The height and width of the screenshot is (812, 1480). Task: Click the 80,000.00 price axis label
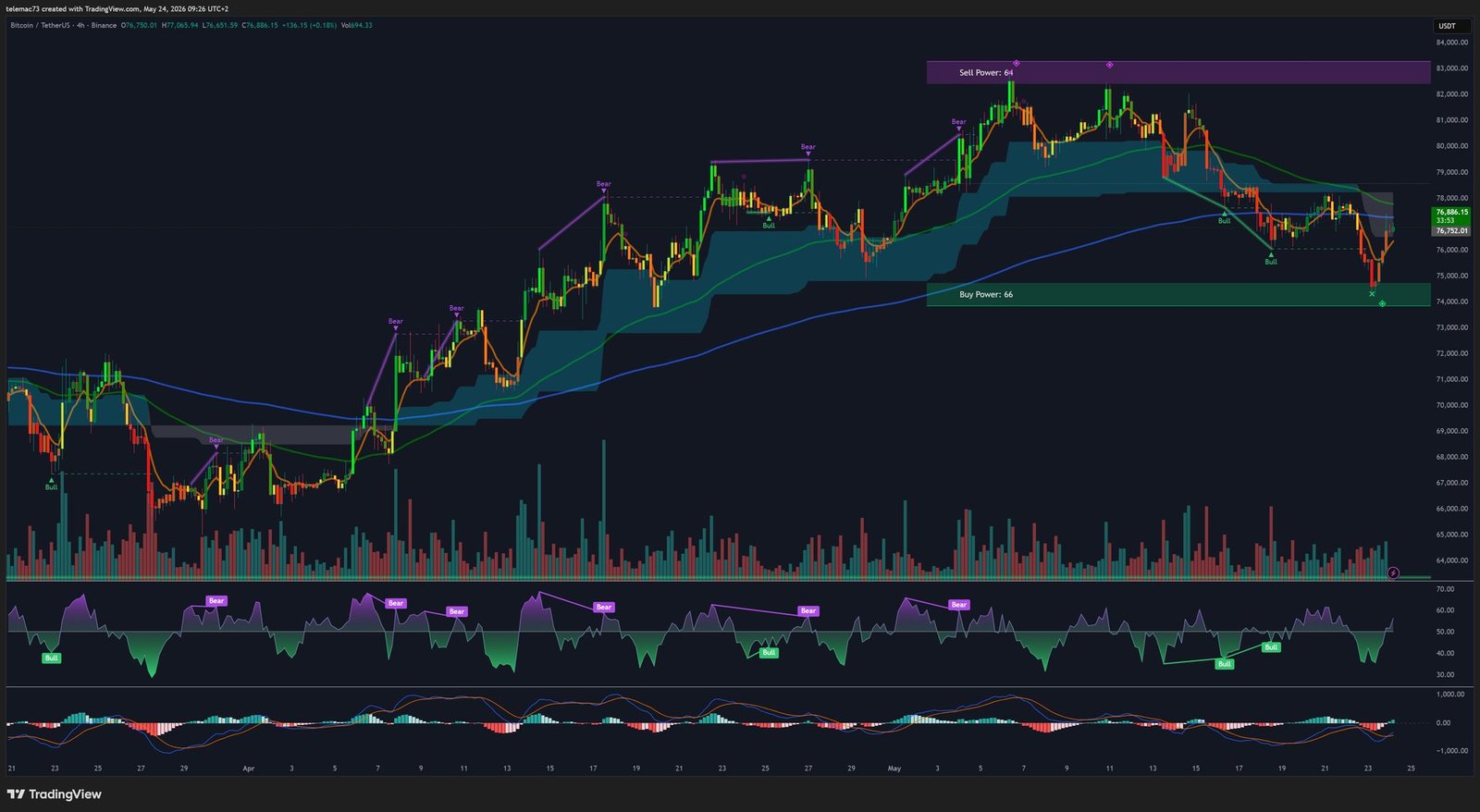1452,146
